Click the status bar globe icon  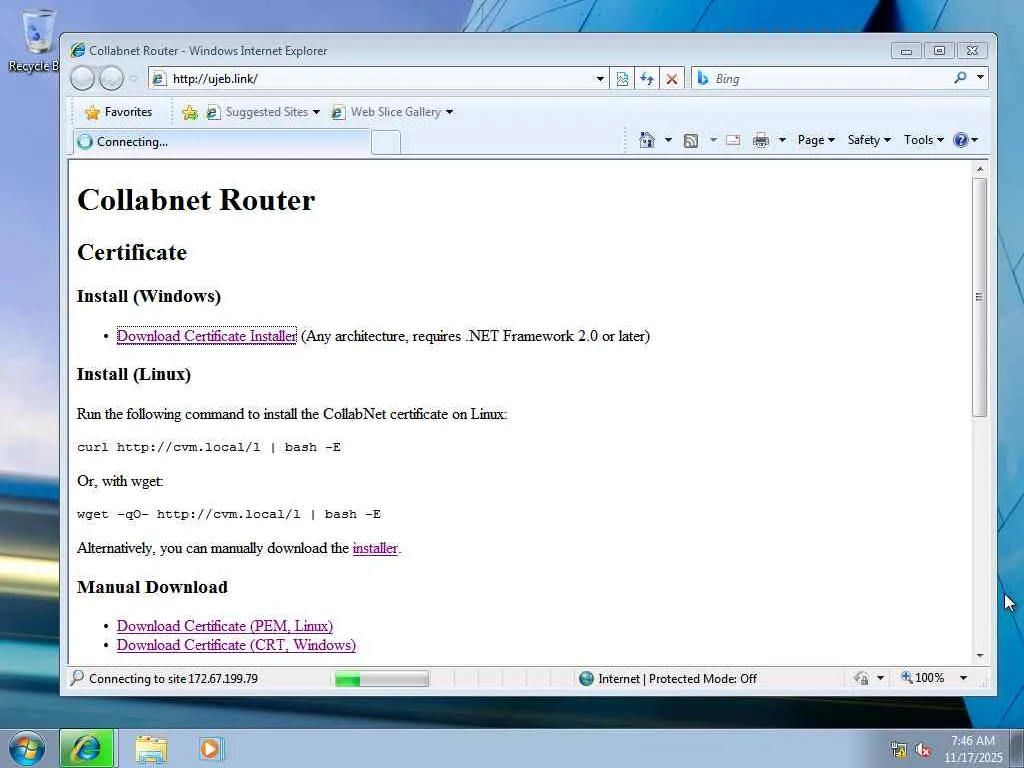[x=586, y=679]
